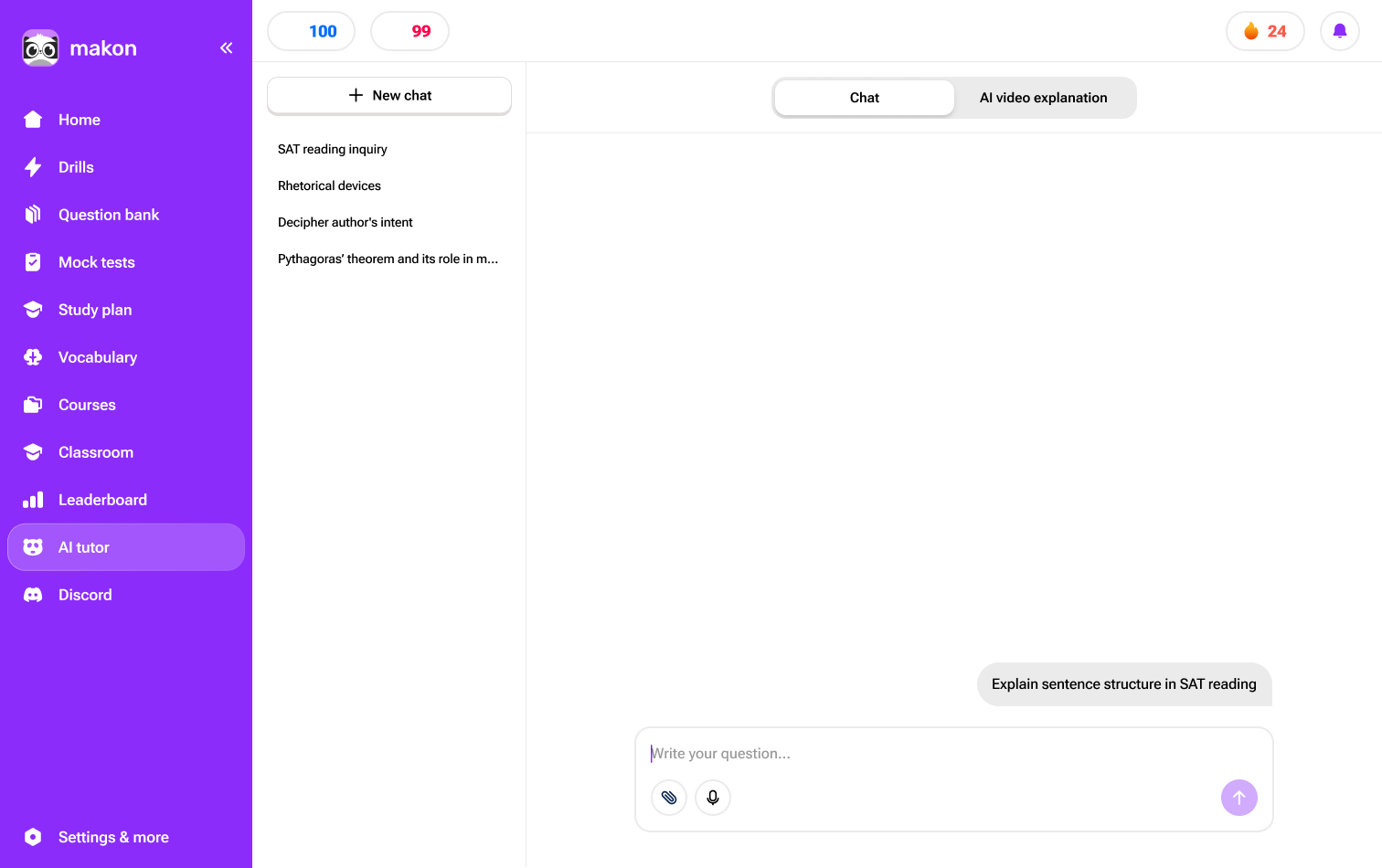Image resolution: width=1382 pixels, height=868 pixels.
Task: Open Mock tests from the sidebar
Action: click(96, 261)
